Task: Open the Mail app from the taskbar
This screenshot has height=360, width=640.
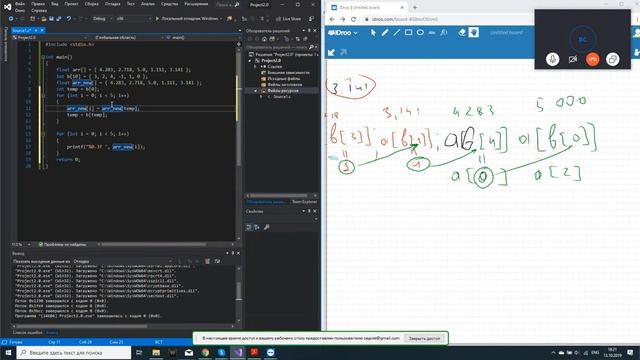Action: pyautogui.click(x=189, y=352)
